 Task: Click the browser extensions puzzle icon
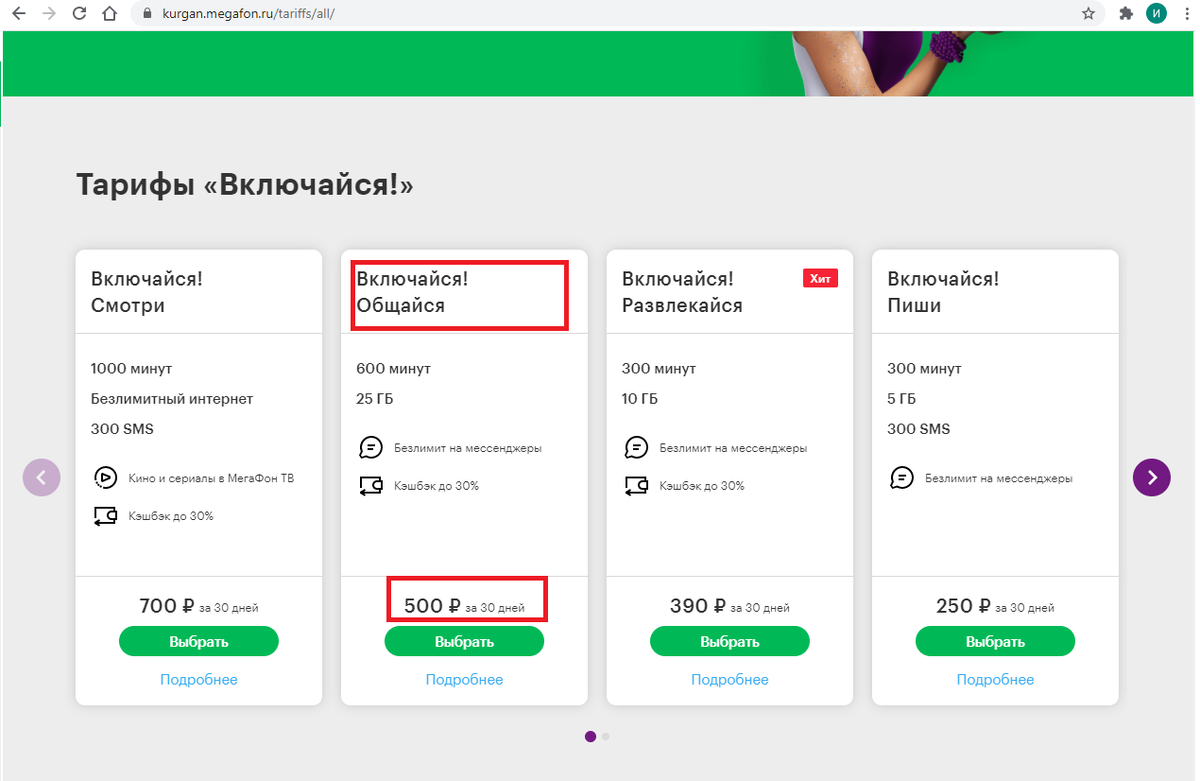(x=1127, y=14)
